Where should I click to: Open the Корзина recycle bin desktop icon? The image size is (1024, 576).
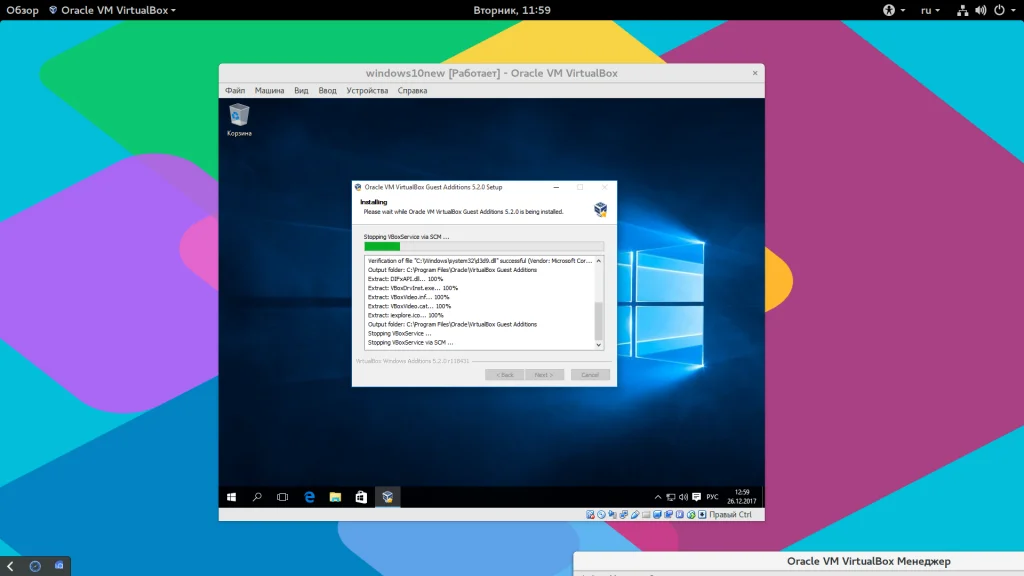pyautogui.click(x=239, y=115)
